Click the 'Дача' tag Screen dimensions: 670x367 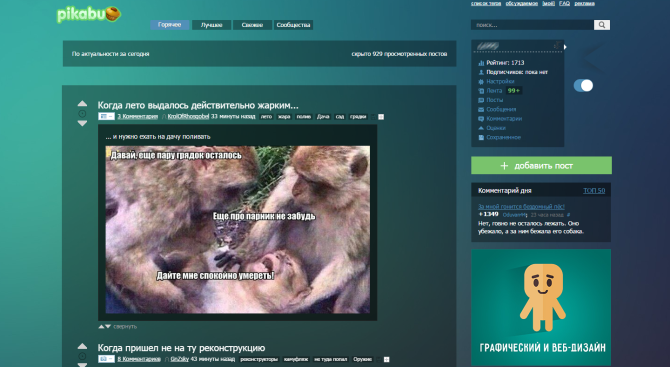click(x=323, y=117)
